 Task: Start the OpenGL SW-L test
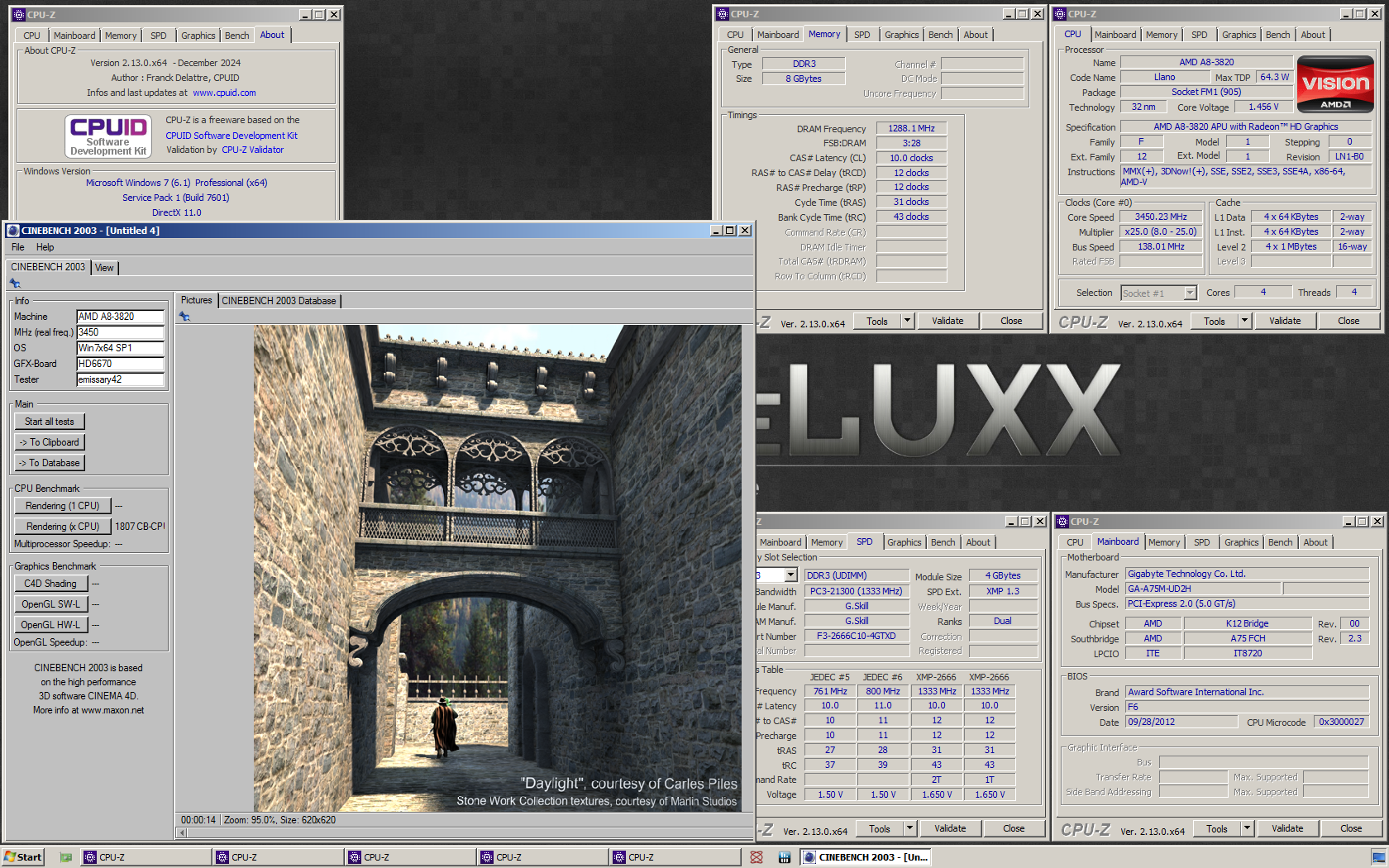pyautogui.click(x=50, y=604)
